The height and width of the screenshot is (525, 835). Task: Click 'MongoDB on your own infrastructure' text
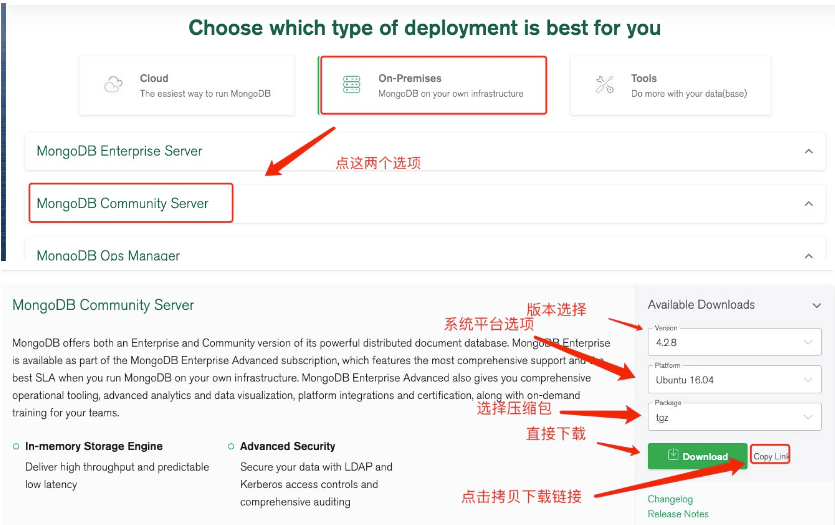[x=451, y=94]
